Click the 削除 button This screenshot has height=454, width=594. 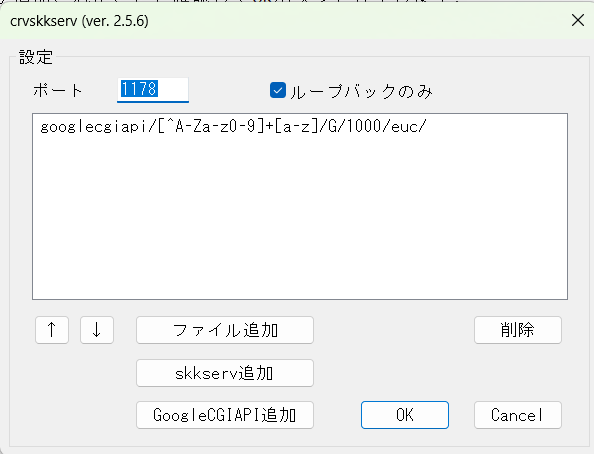coord(517,330)
